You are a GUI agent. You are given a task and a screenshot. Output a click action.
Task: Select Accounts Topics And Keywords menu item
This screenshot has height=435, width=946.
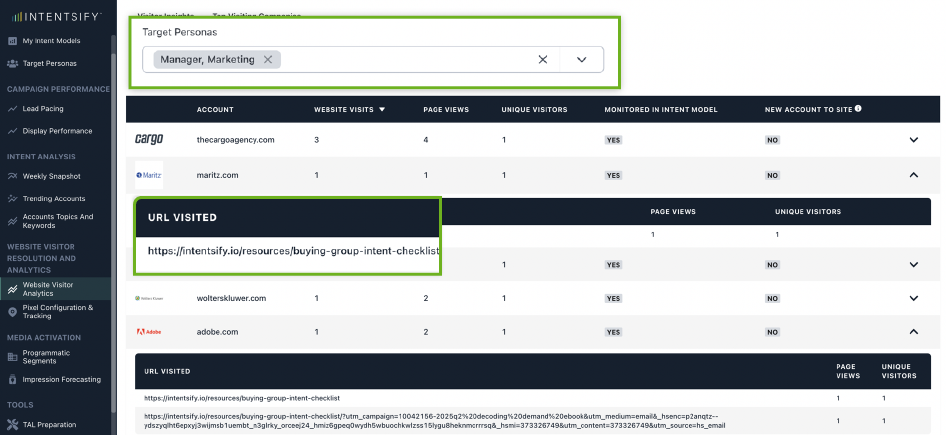(x=58, y=221)
